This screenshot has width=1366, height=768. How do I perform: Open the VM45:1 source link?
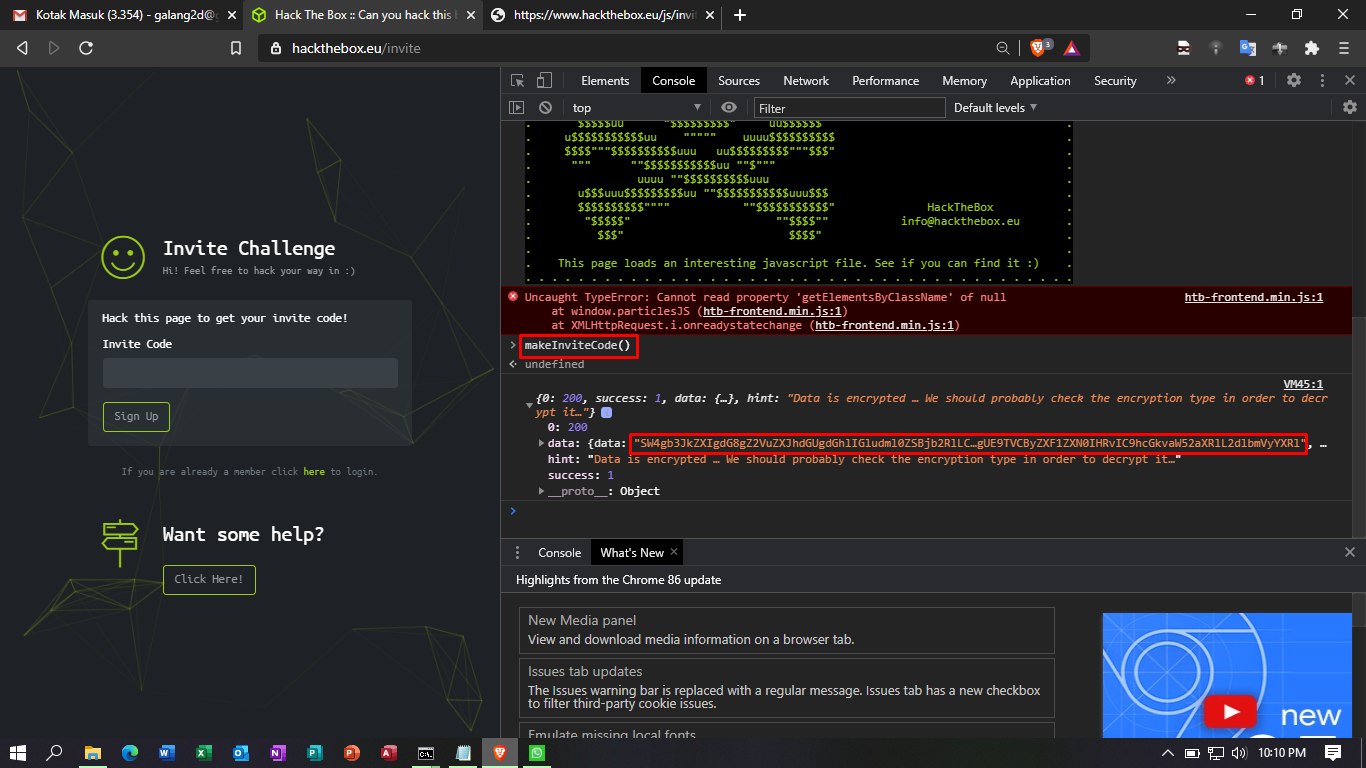point(1303,384)
